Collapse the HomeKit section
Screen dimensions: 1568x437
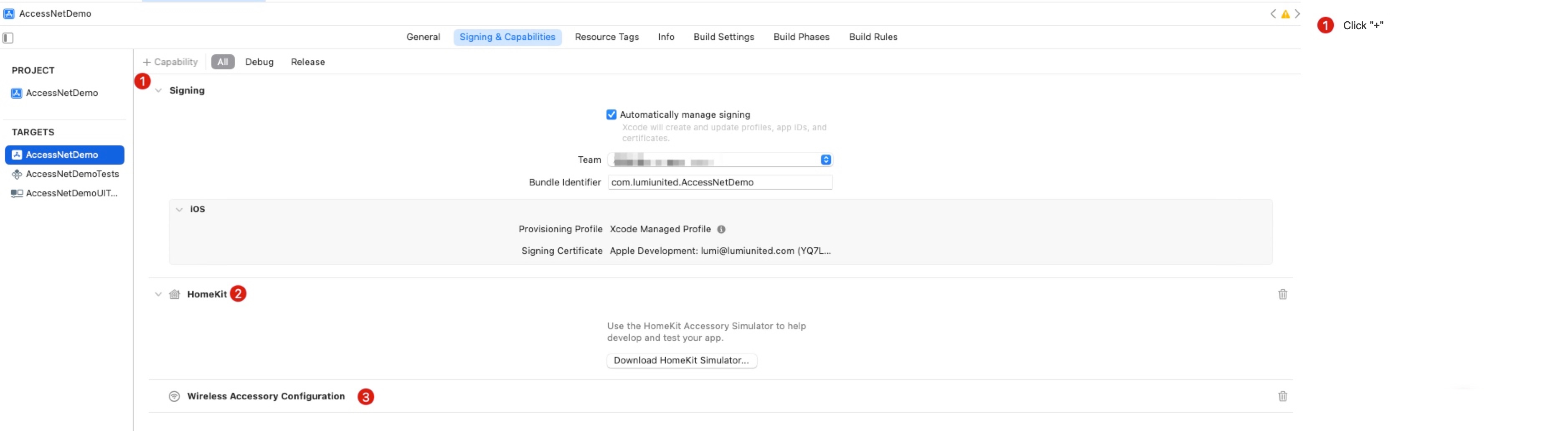(158, 295)
